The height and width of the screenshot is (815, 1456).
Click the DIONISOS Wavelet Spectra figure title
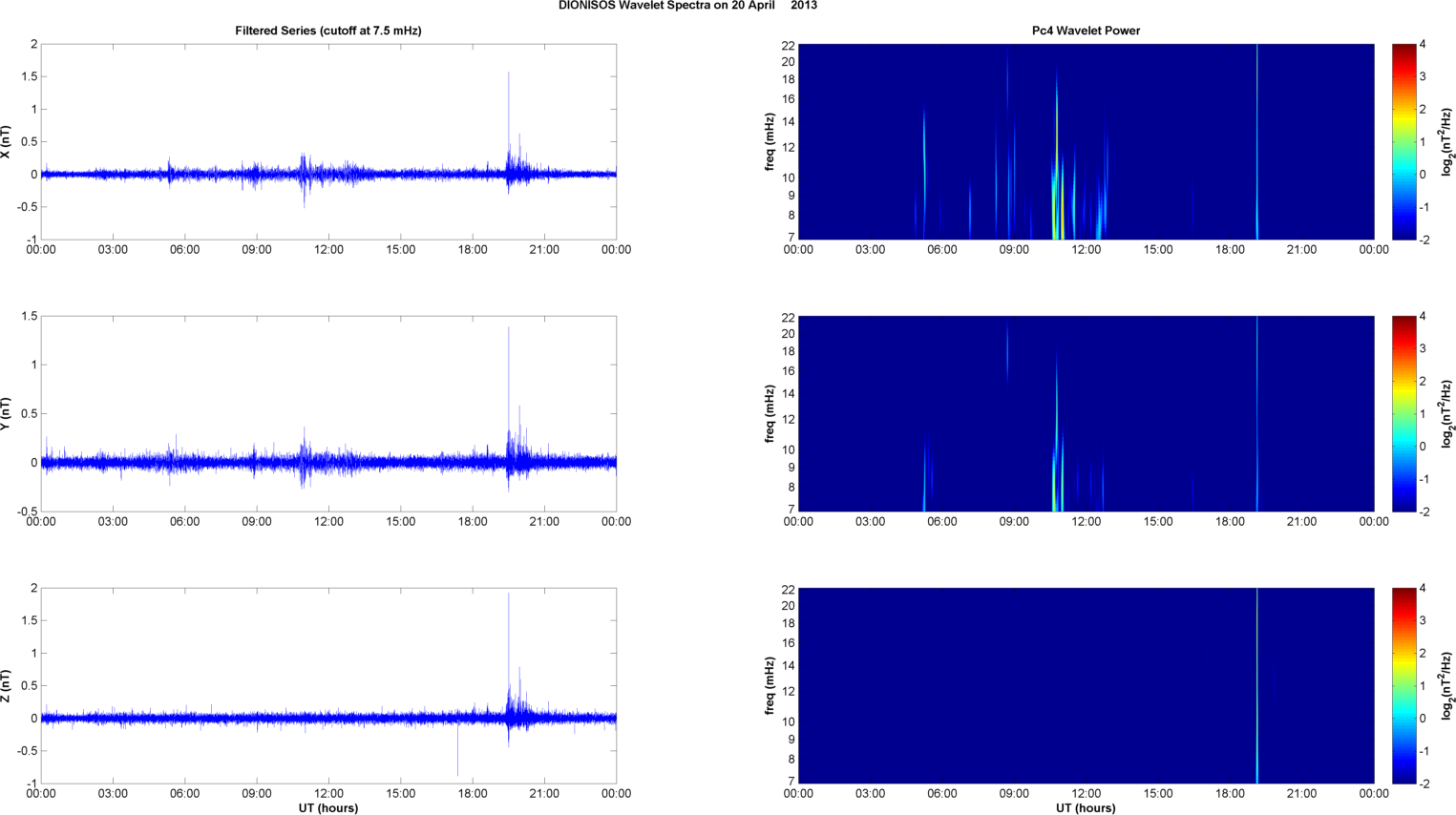(x=687, y=6)
